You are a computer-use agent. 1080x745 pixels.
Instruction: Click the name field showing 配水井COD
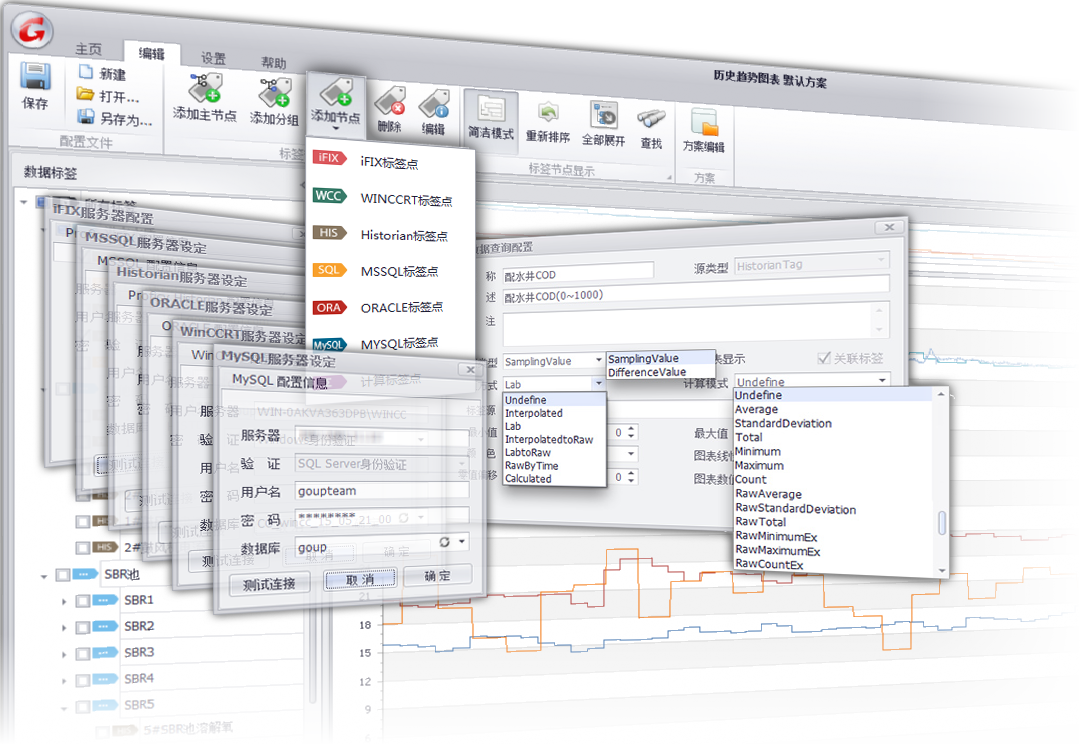click(577, 274)
